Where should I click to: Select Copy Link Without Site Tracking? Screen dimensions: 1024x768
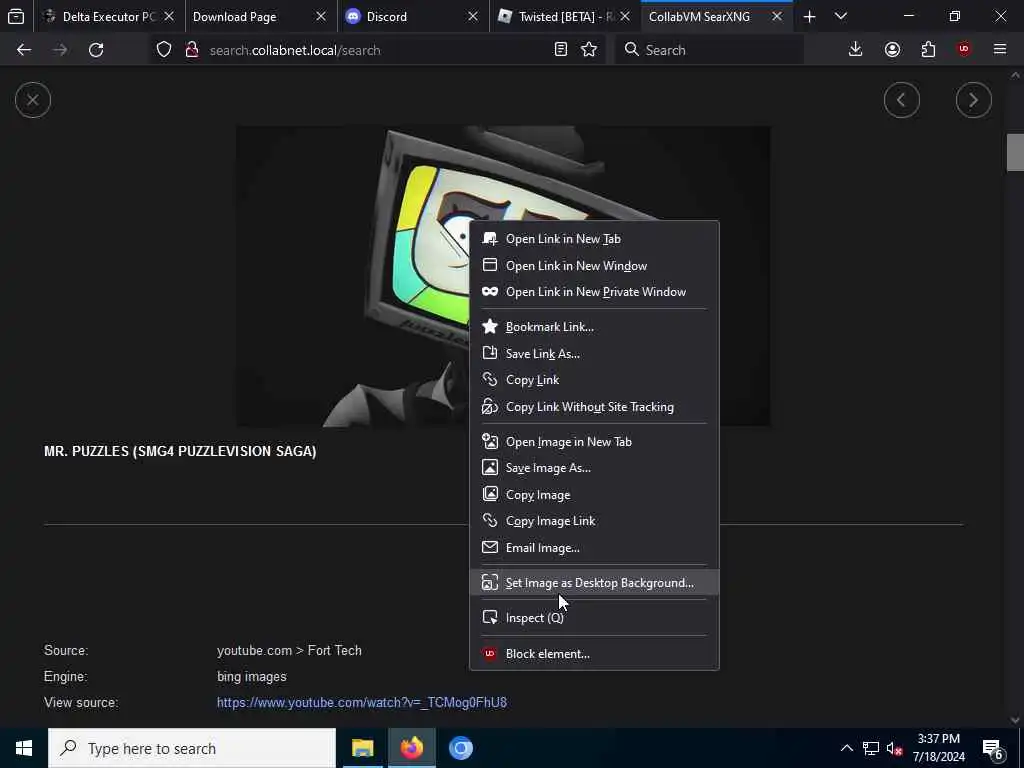point(594,407)
